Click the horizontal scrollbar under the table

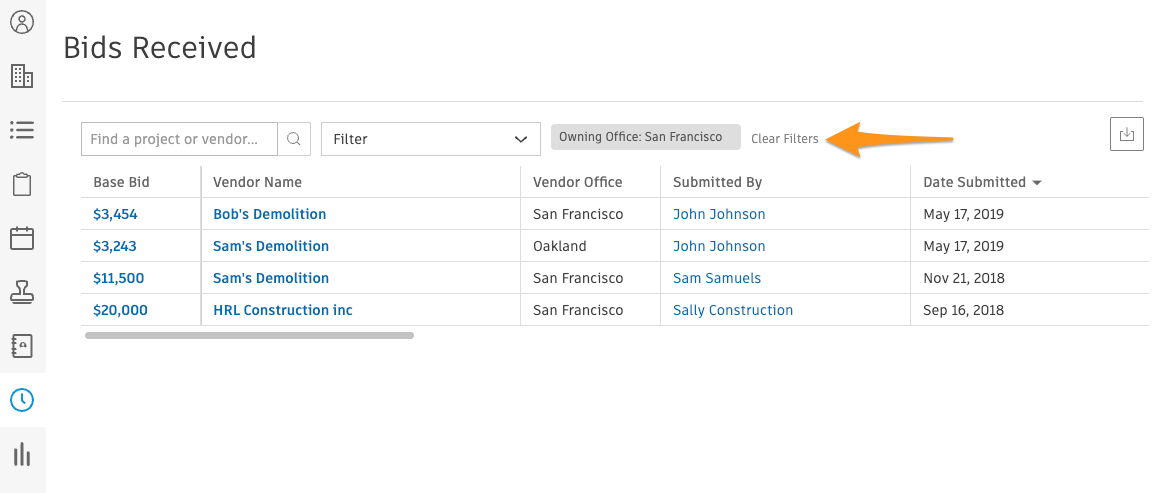[x=249, y=336]
